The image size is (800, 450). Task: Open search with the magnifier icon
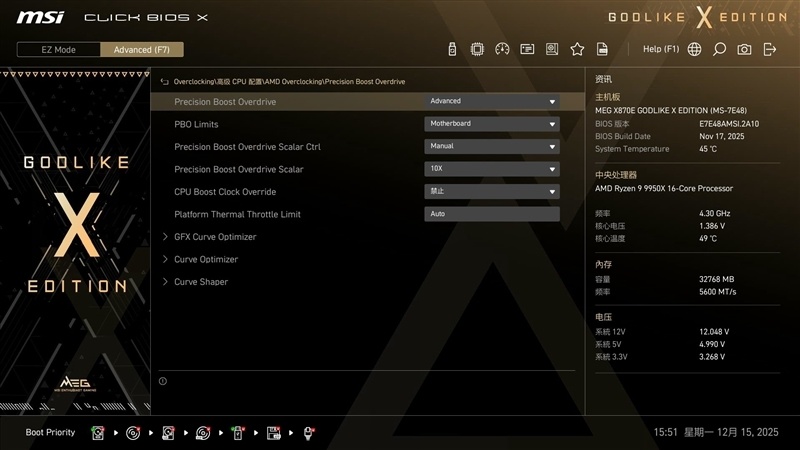719,49
